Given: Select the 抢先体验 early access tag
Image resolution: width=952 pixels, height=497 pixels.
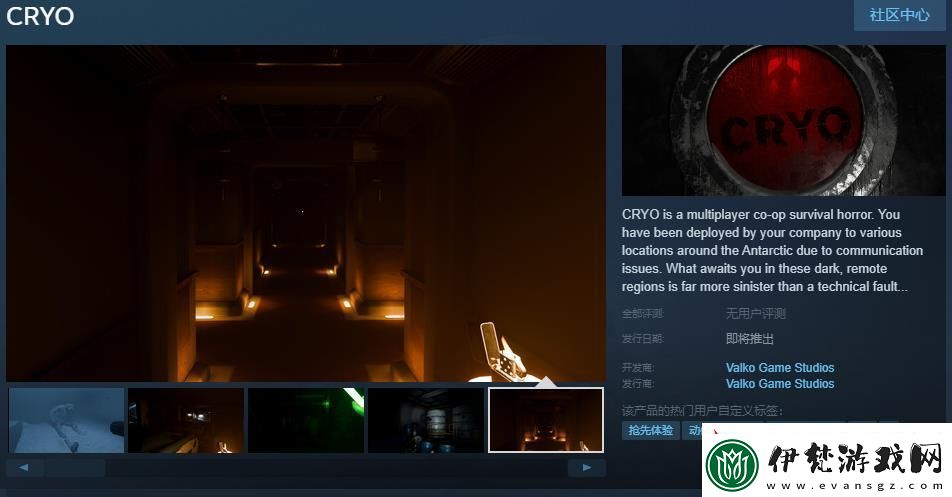Looking at the screenshot, I should coord(650,430).
